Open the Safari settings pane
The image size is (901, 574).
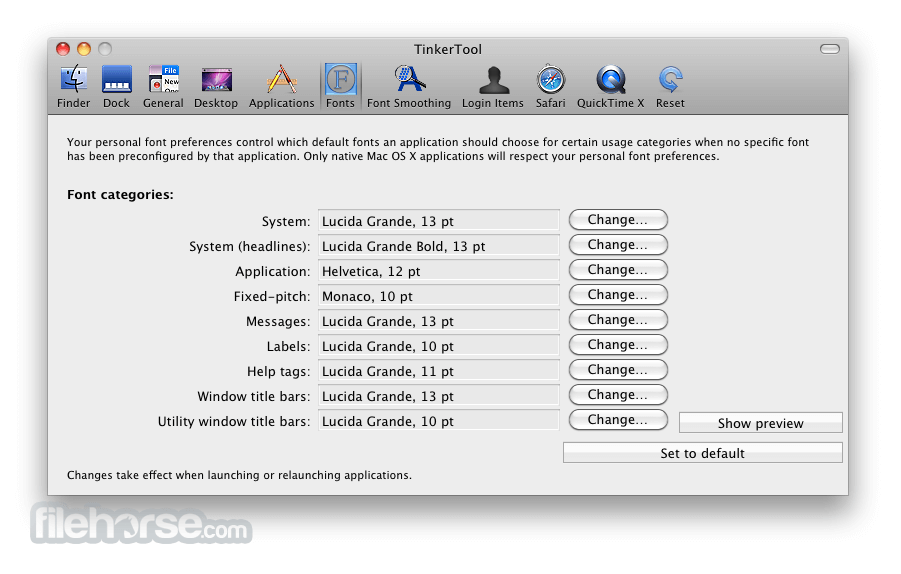(550, 86)
